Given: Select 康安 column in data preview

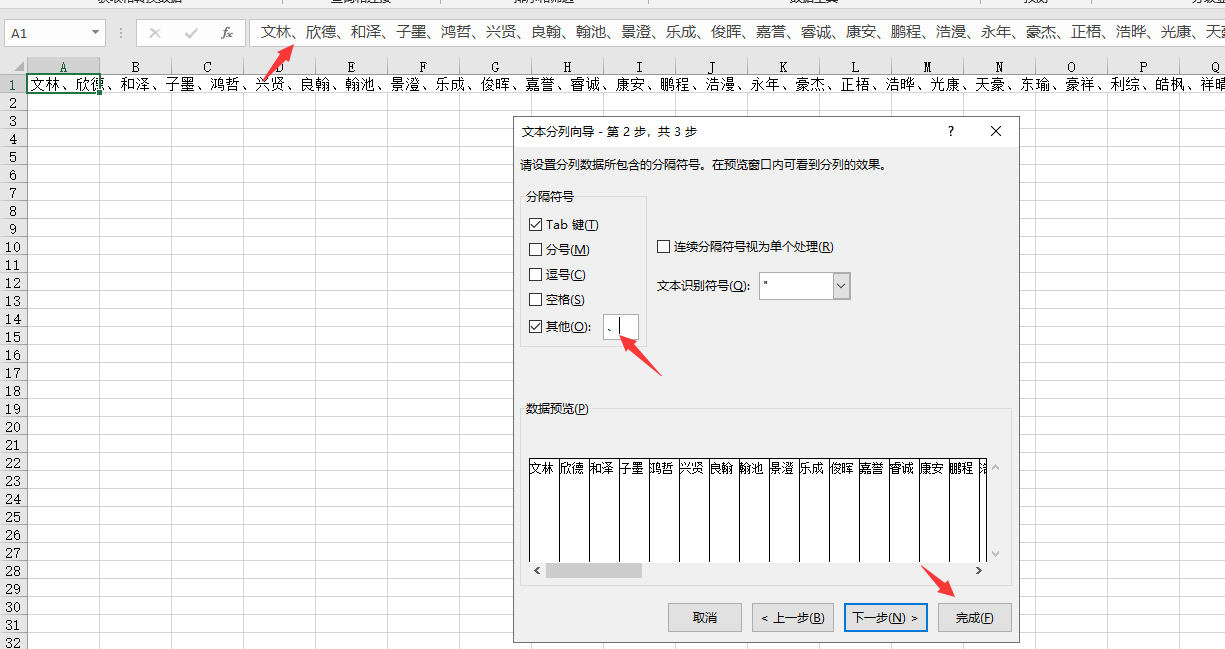Looking at the screenshot, I should 934,510.
